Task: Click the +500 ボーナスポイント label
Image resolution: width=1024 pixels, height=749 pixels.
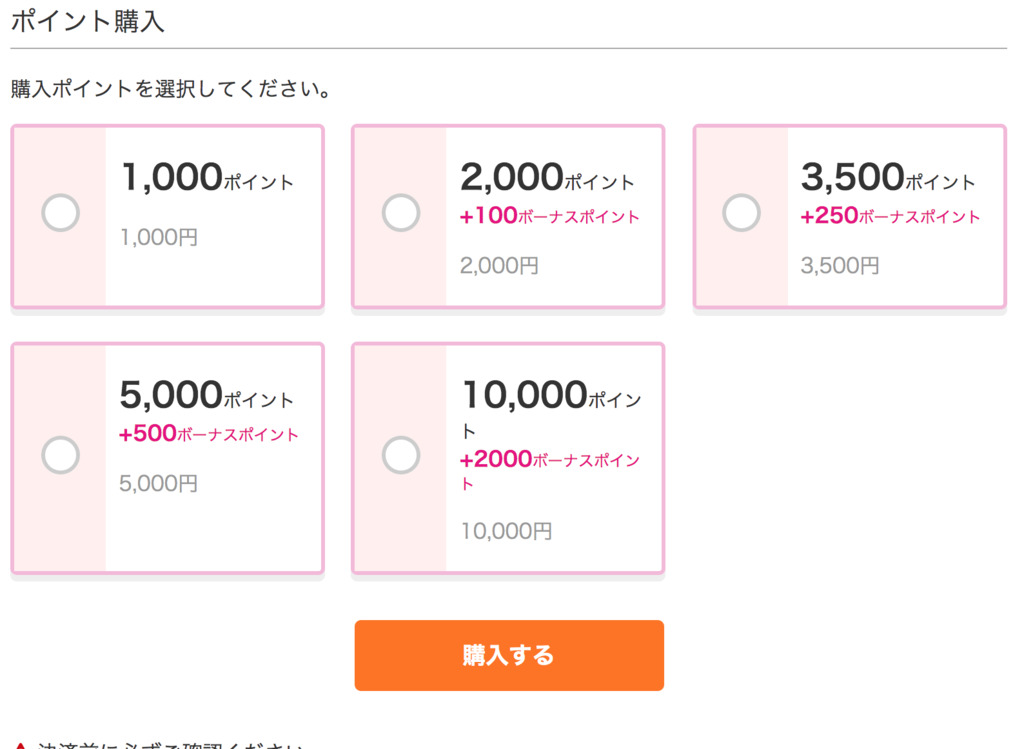Action: tap(207, 435)
